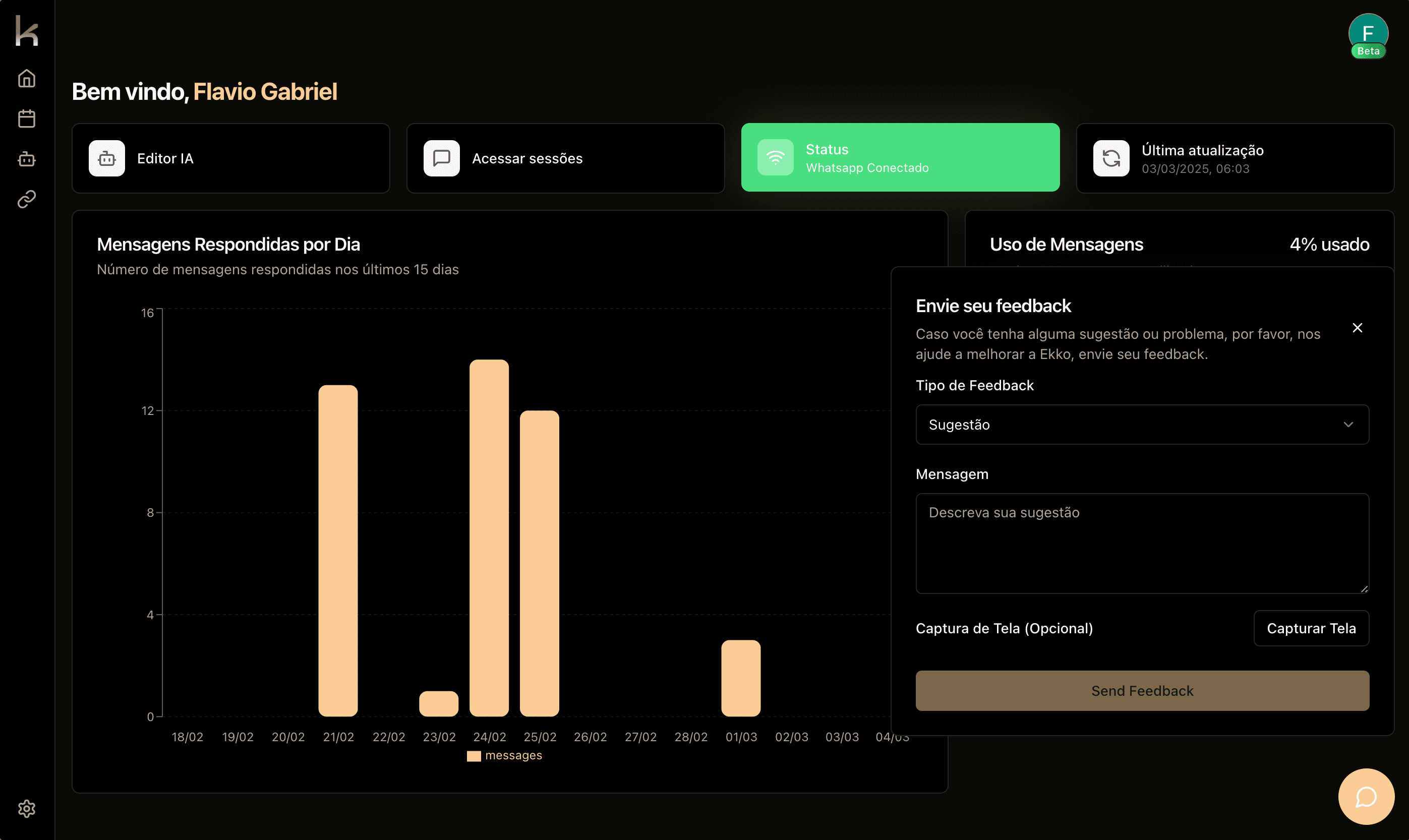1409x840 pixels.
Task: Click the refresh icon in Última atualização
Action: [x=1110, y=158]
